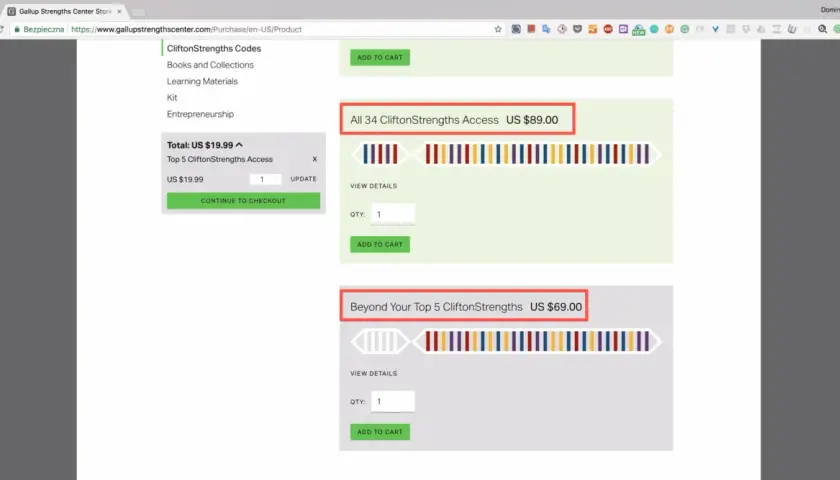Click the magnifier extension icon
Image resolution: width=840 pixels, height=480 pixels.
point(822,29)
